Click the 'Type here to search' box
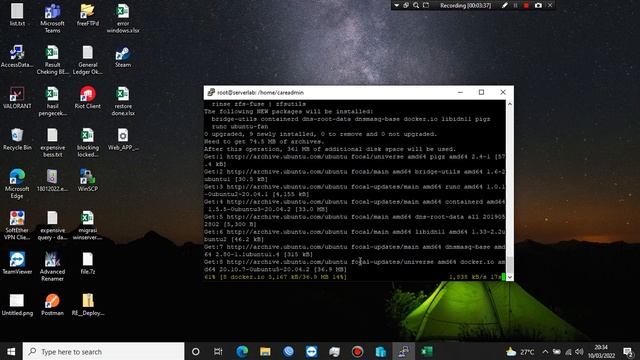The height and width of the screenshot is (360, 640). (104, 351)
